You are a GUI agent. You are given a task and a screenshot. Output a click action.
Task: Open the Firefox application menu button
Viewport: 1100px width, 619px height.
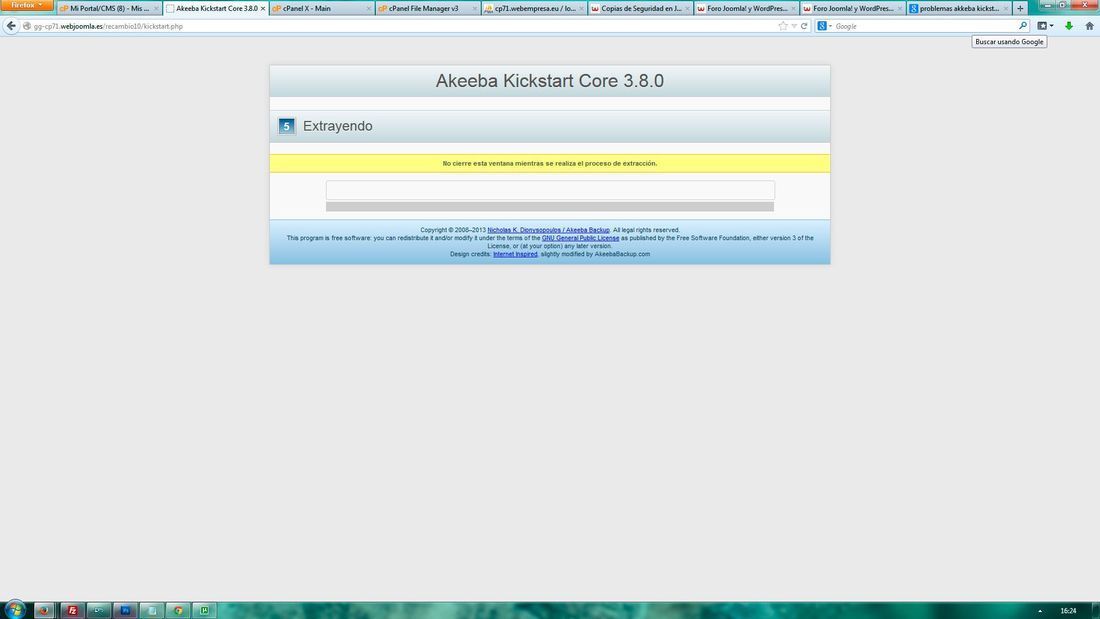point(26,5)
